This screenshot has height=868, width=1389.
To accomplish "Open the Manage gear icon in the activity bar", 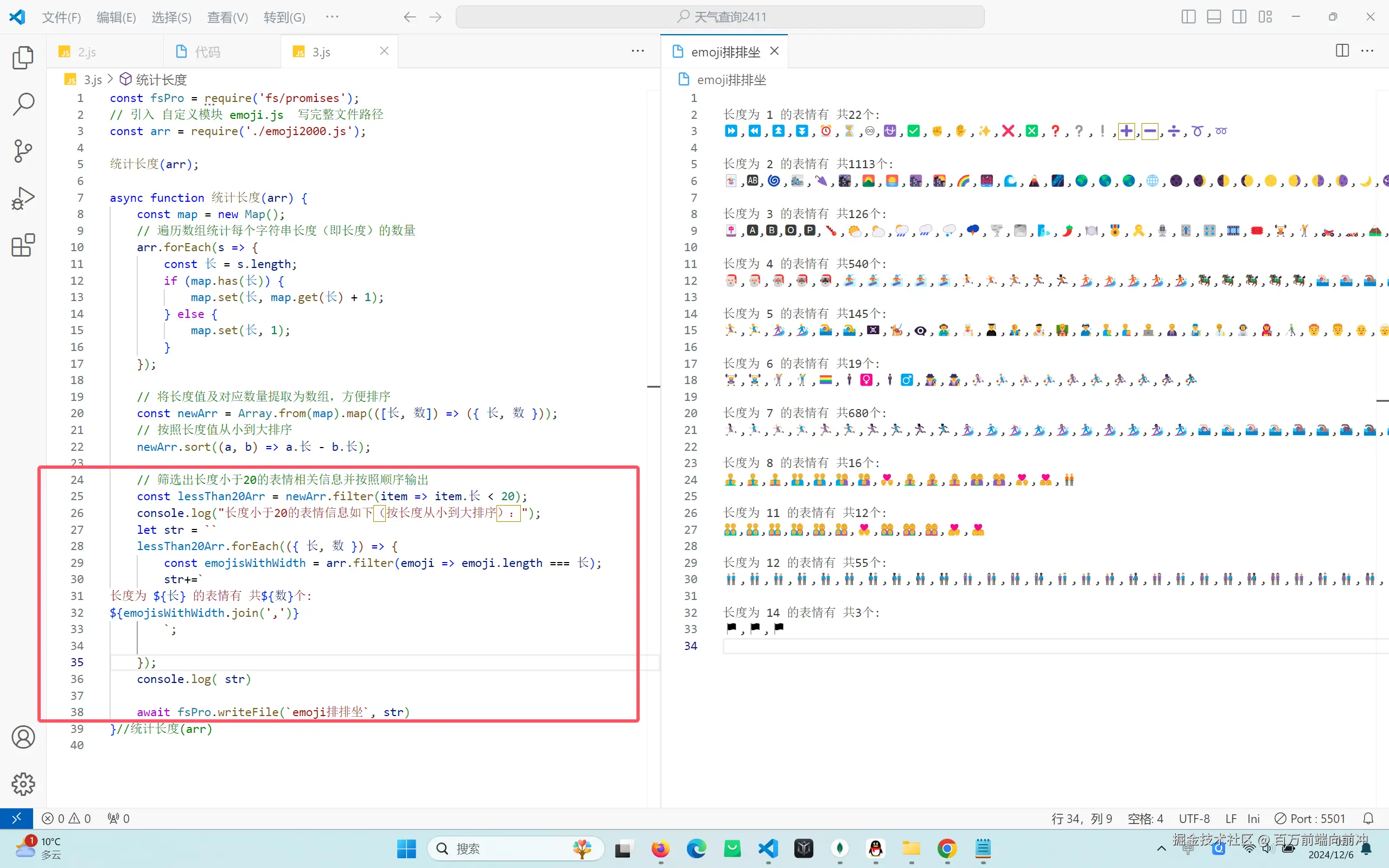I will (x=23, y=783).
